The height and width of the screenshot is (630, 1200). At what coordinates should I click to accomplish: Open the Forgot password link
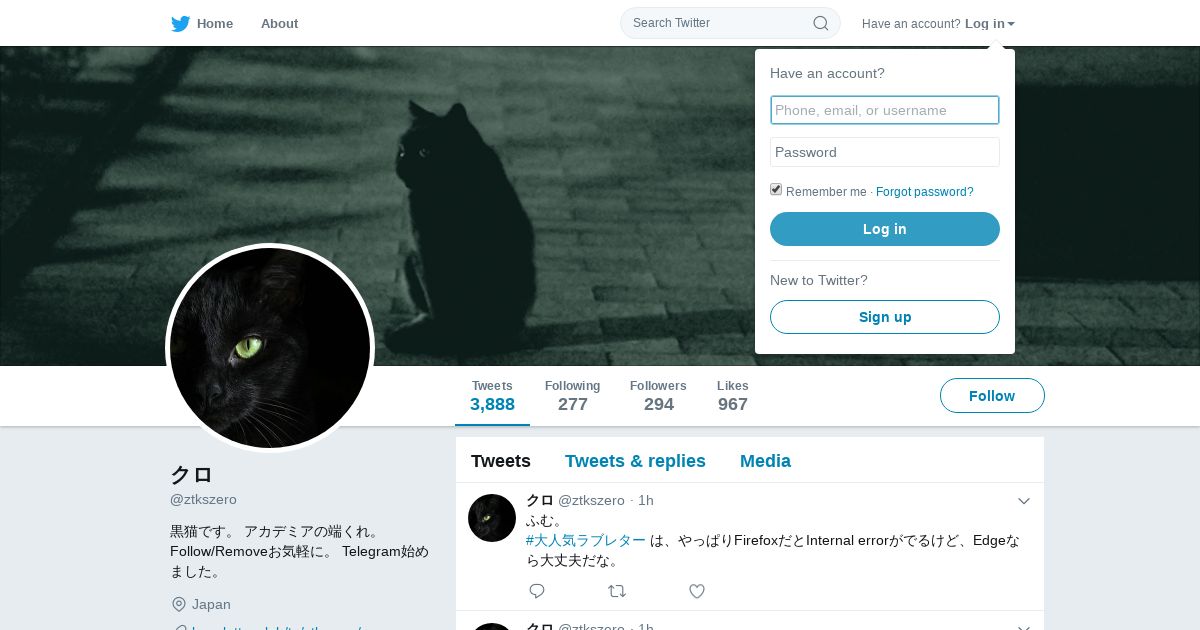pos(924,192)
